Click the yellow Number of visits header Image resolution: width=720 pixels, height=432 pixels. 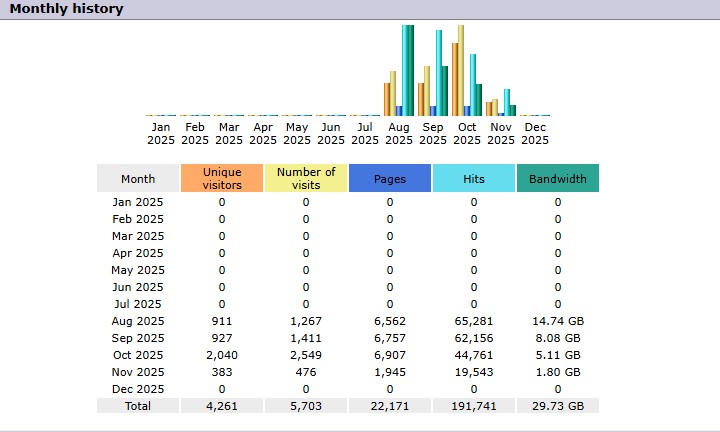[x=306, y=178]
